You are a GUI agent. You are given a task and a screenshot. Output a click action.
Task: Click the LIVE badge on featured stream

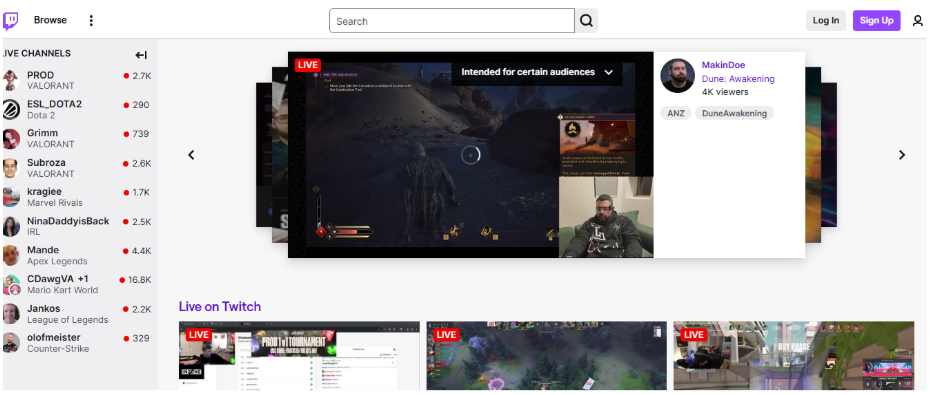pos(308,65)
